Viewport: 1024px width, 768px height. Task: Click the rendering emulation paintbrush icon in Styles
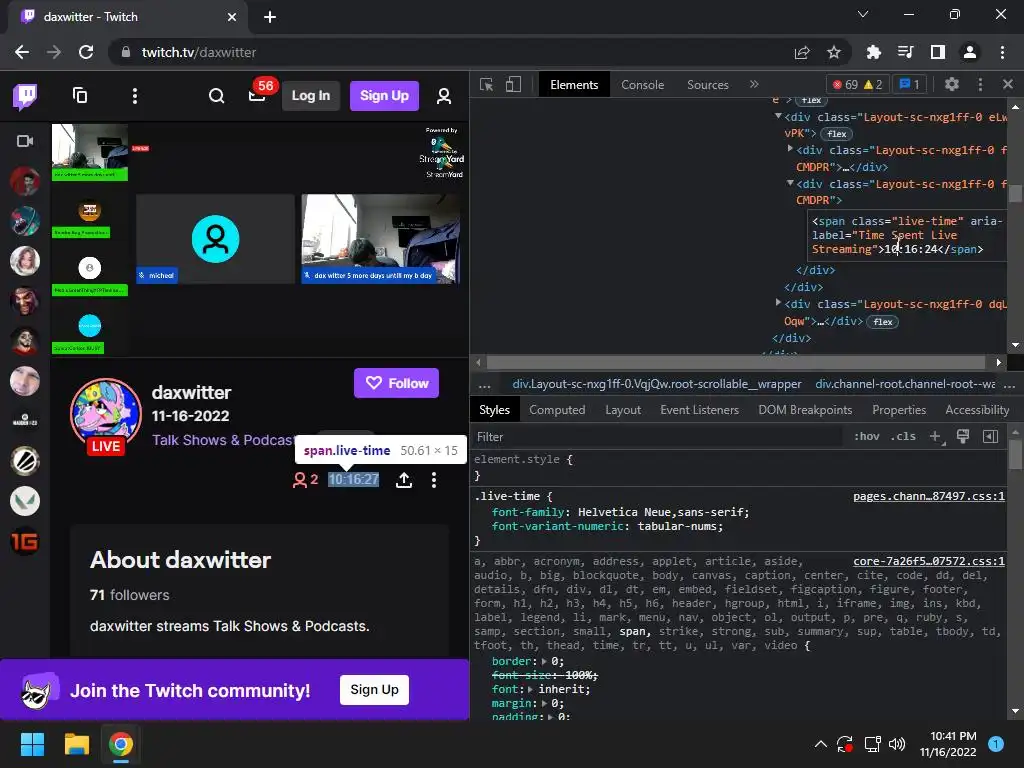(x=963, y=436)
